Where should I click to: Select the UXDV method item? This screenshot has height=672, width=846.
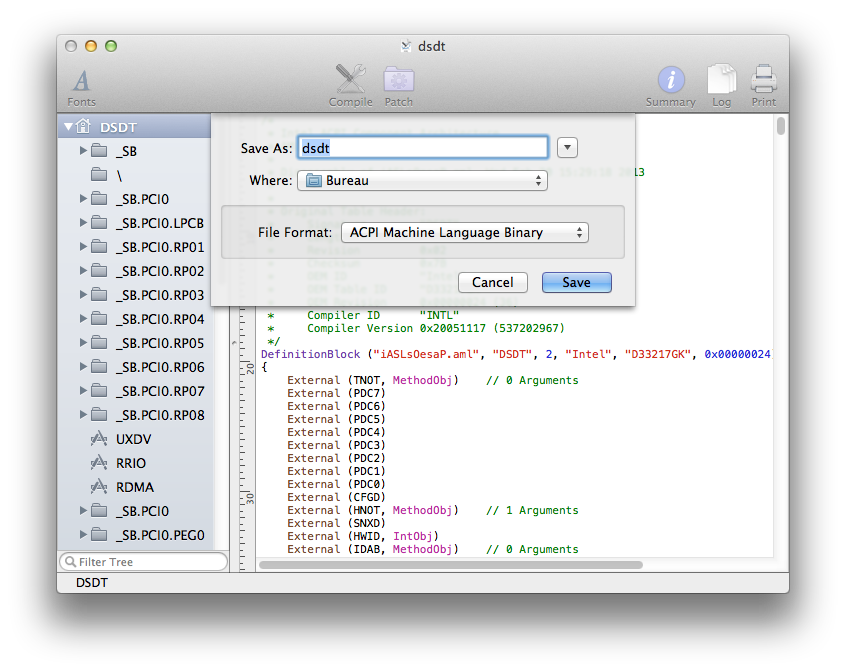pyautogui.click(x=133, y=439)
